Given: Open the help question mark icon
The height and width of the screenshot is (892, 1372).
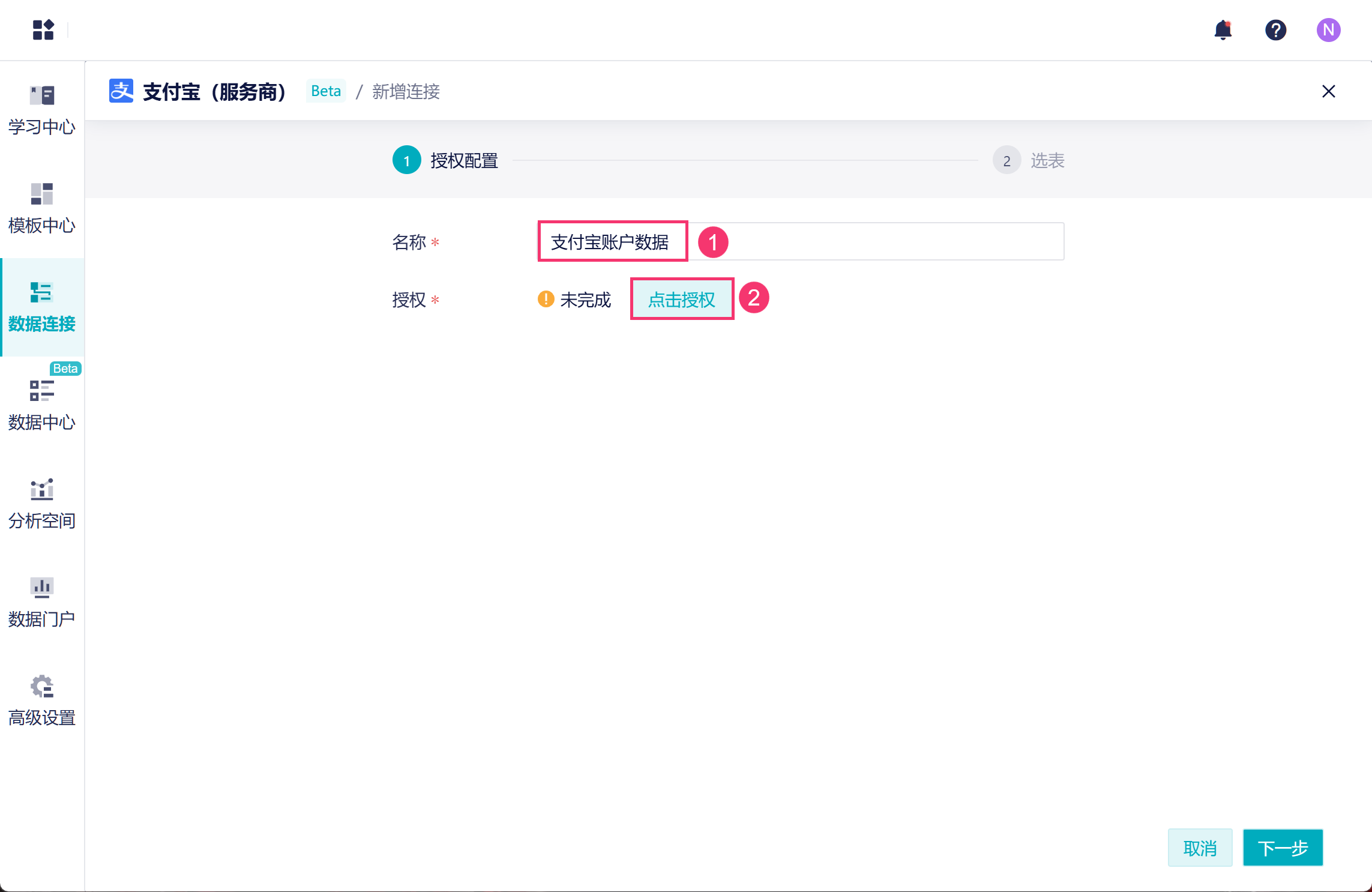Looking at the screenshot, I should [x=1275, y=29].
